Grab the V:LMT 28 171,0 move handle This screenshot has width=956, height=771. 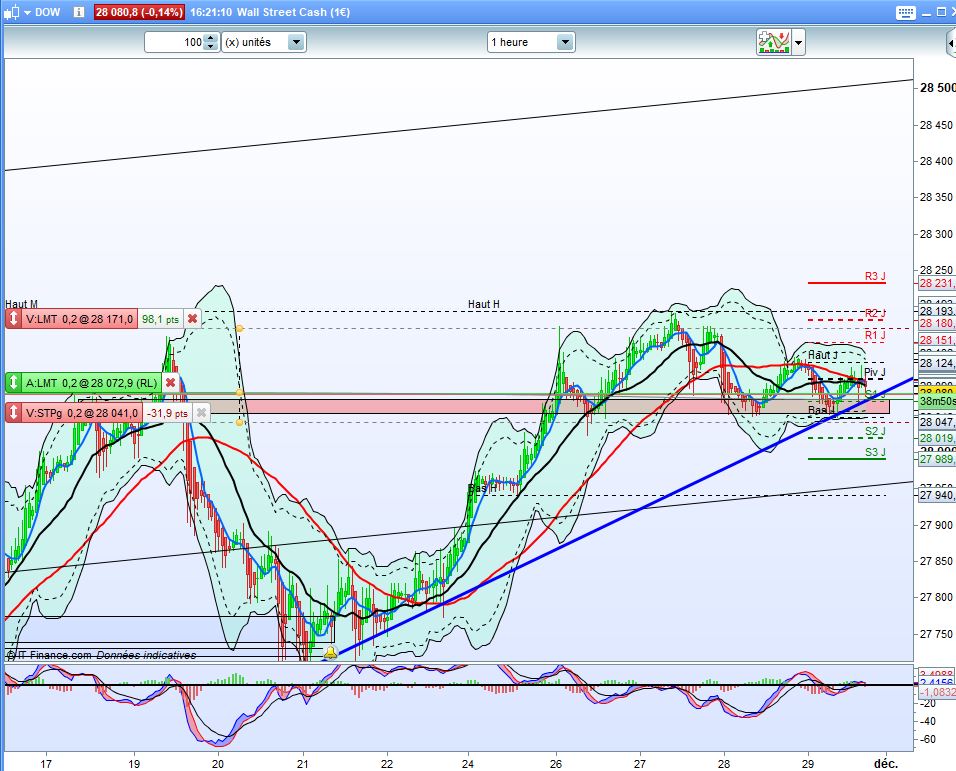click(13, 319)
